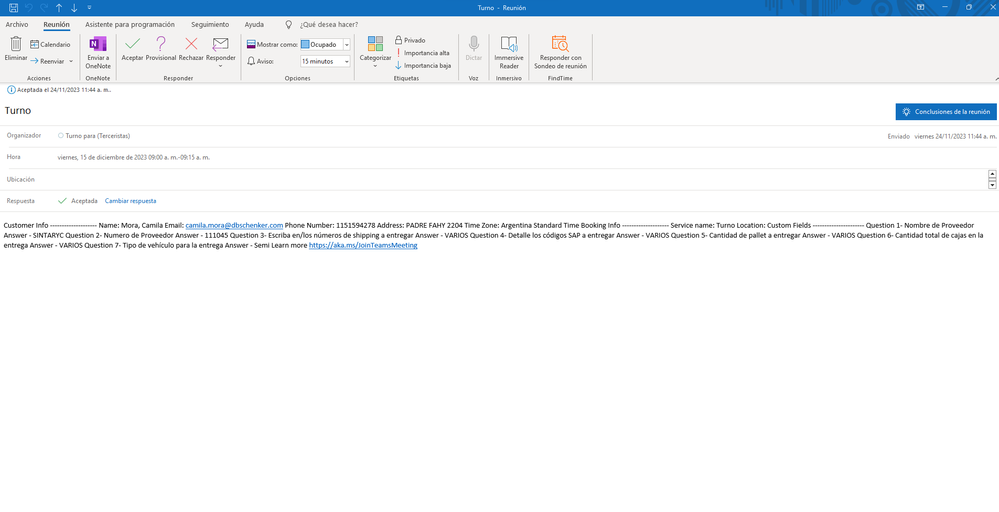Launch Immersive Reader

(x=509, y=52)
